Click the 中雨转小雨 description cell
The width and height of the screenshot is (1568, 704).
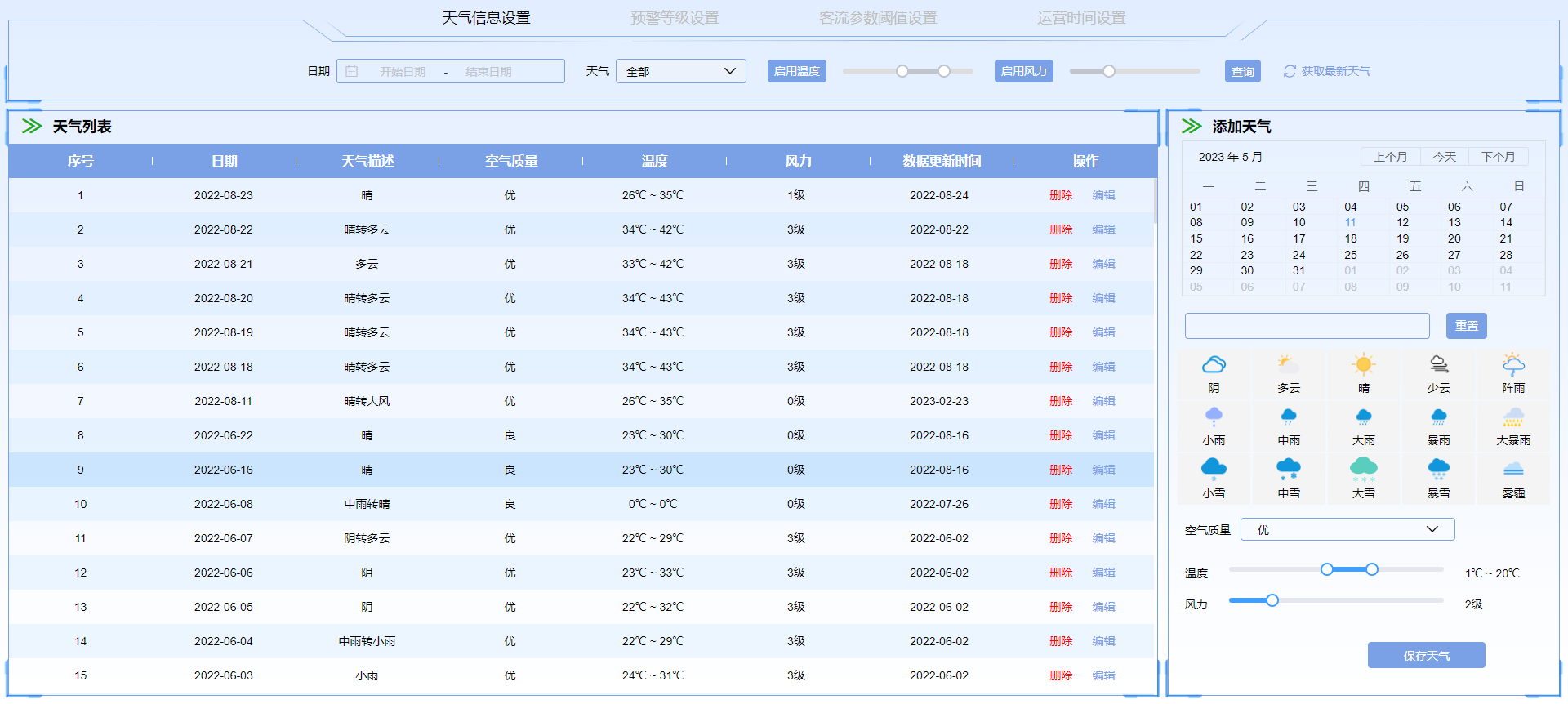click(x=367, y=641)
